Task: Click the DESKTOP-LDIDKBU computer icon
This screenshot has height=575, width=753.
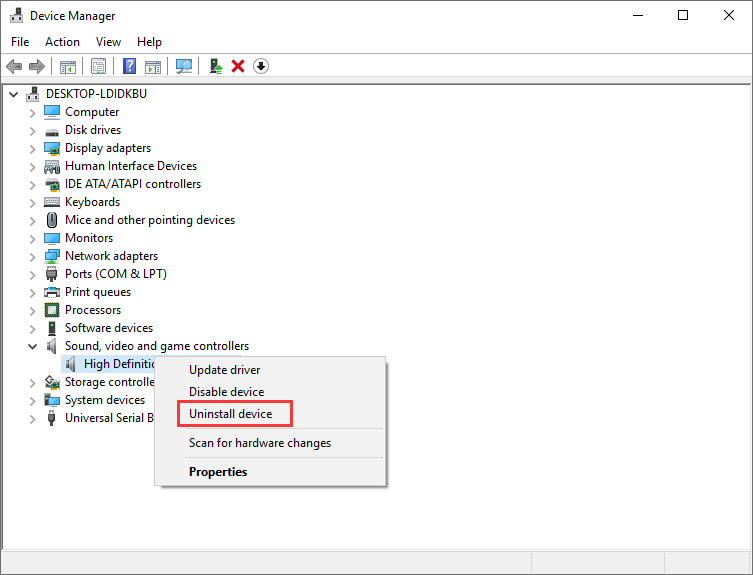Action: pyautogui.click(x=33, y=94)
